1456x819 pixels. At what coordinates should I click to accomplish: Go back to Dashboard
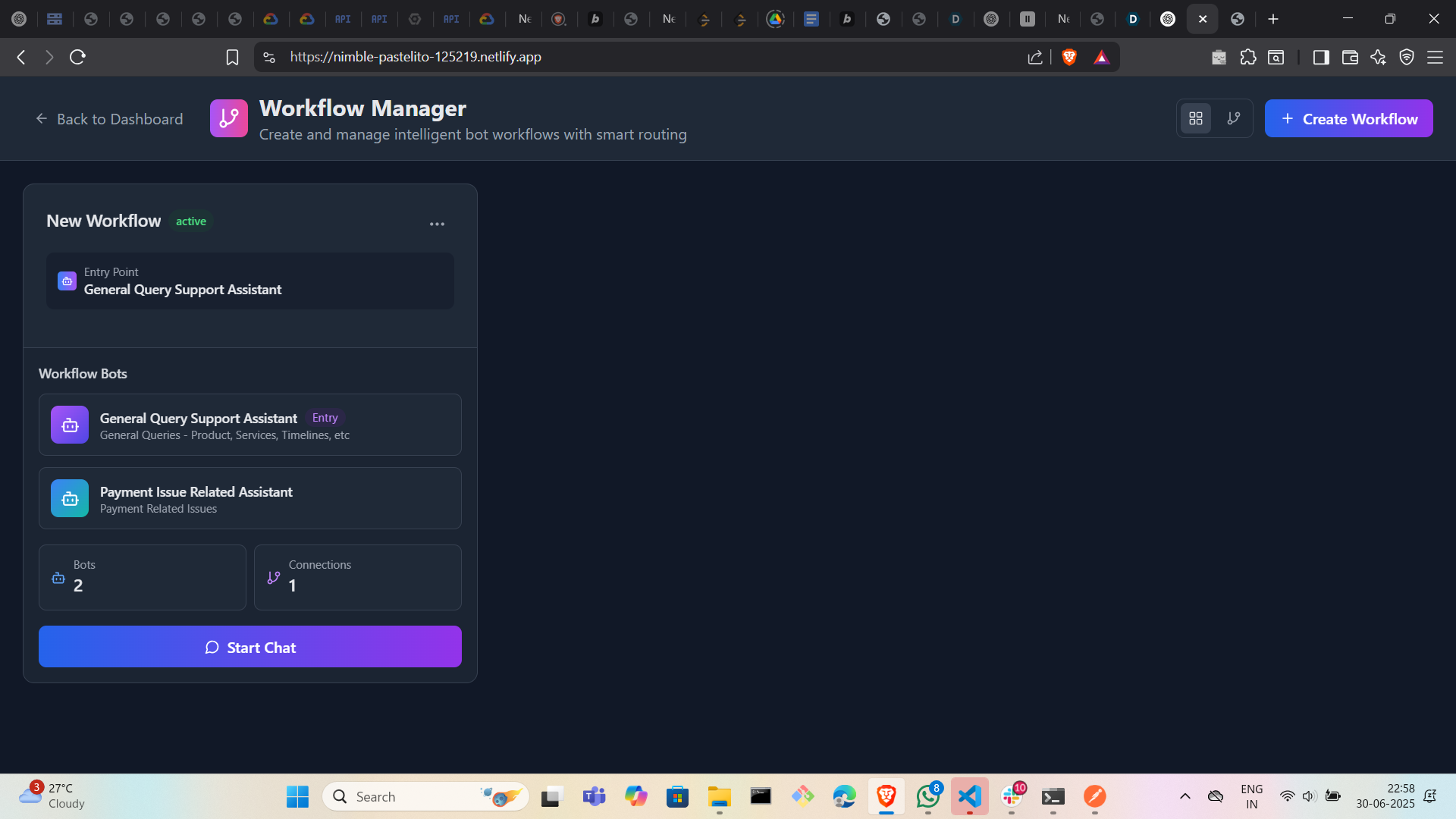coord(109,119)
